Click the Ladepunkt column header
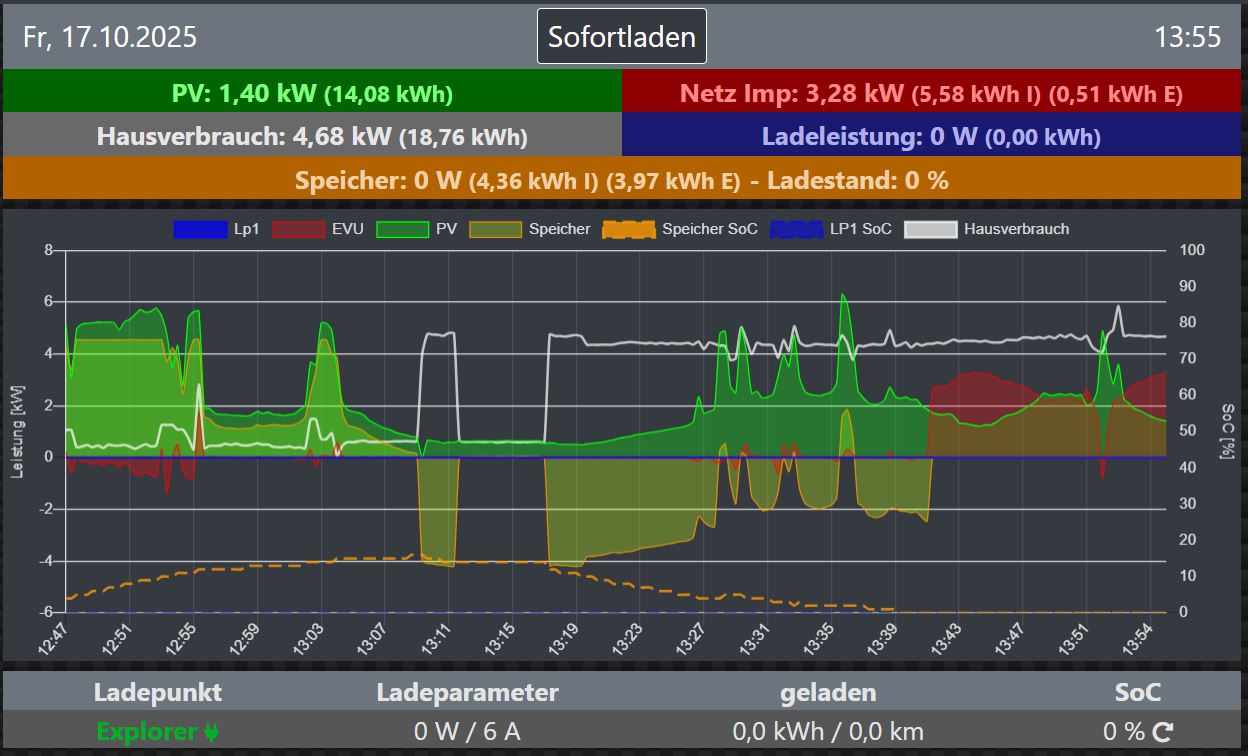This screenshot has width=1248, height=756. tap(158, 692)
